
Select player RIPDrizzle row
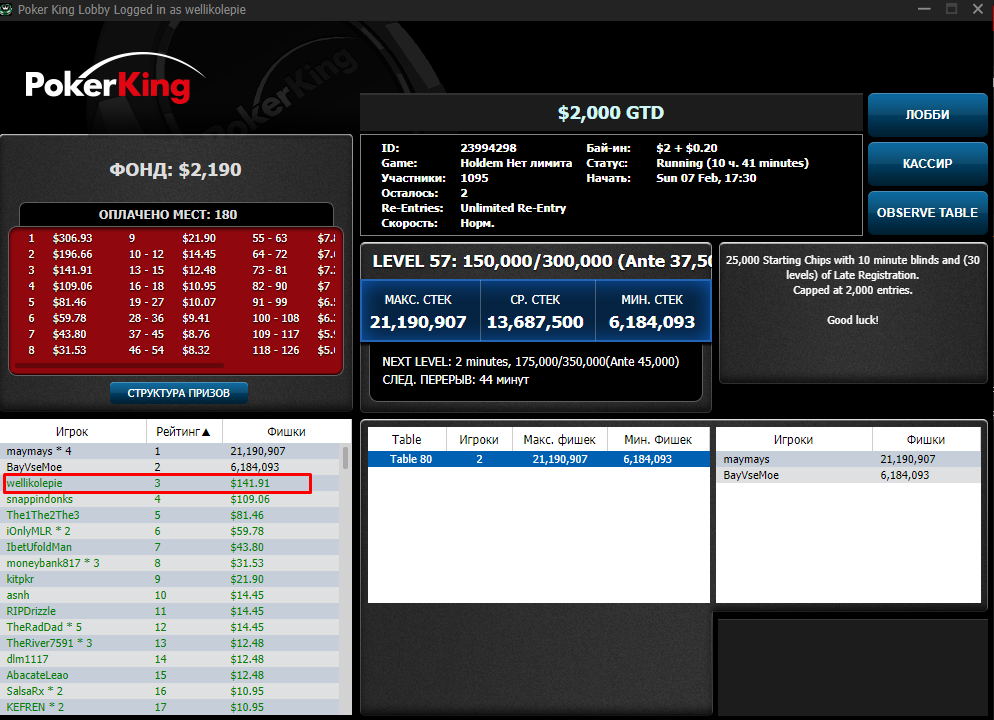[x=170, y=611]
